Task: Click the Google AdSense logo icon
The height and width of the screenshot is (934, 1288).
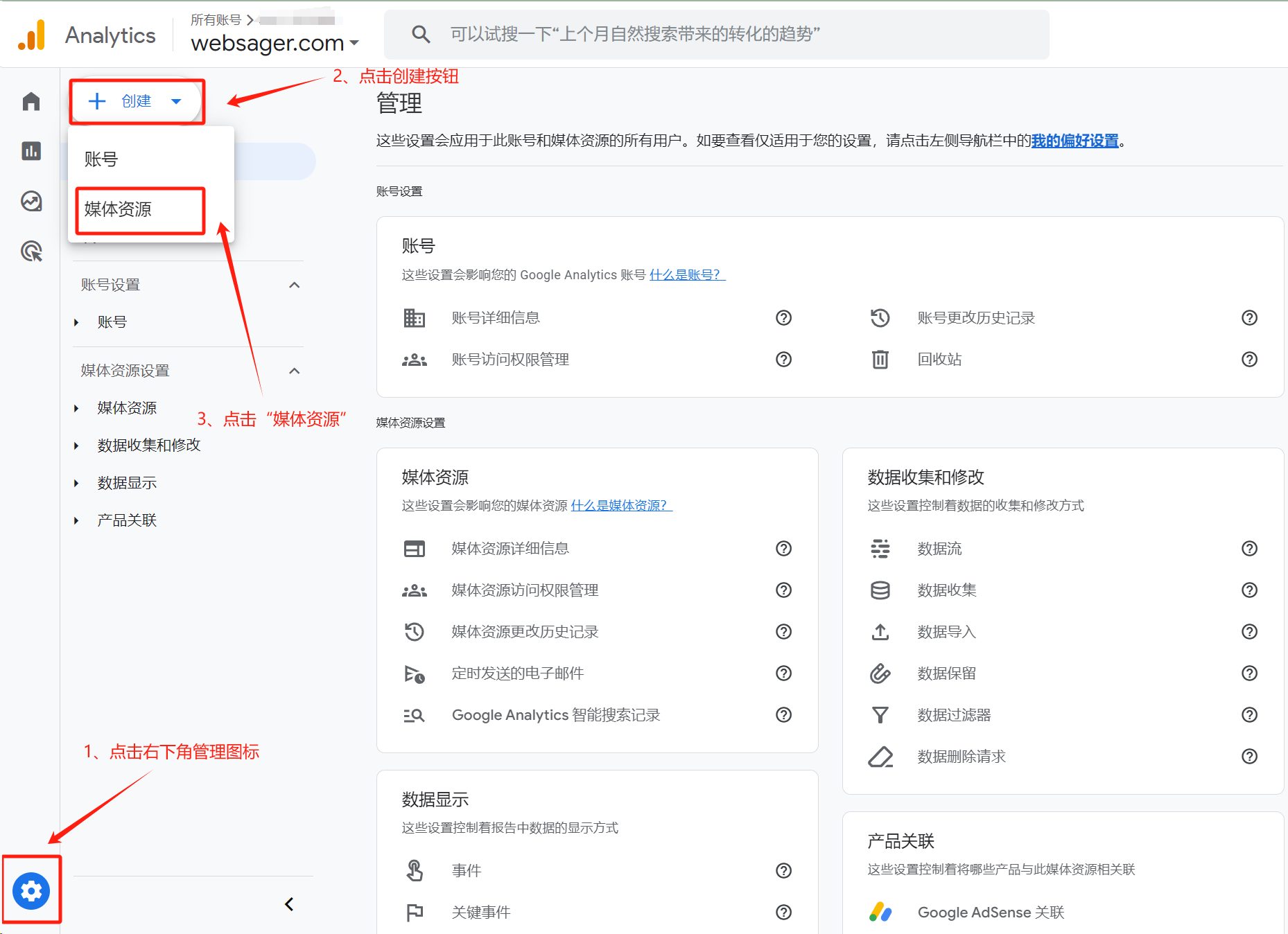Action: coord(880,913)
